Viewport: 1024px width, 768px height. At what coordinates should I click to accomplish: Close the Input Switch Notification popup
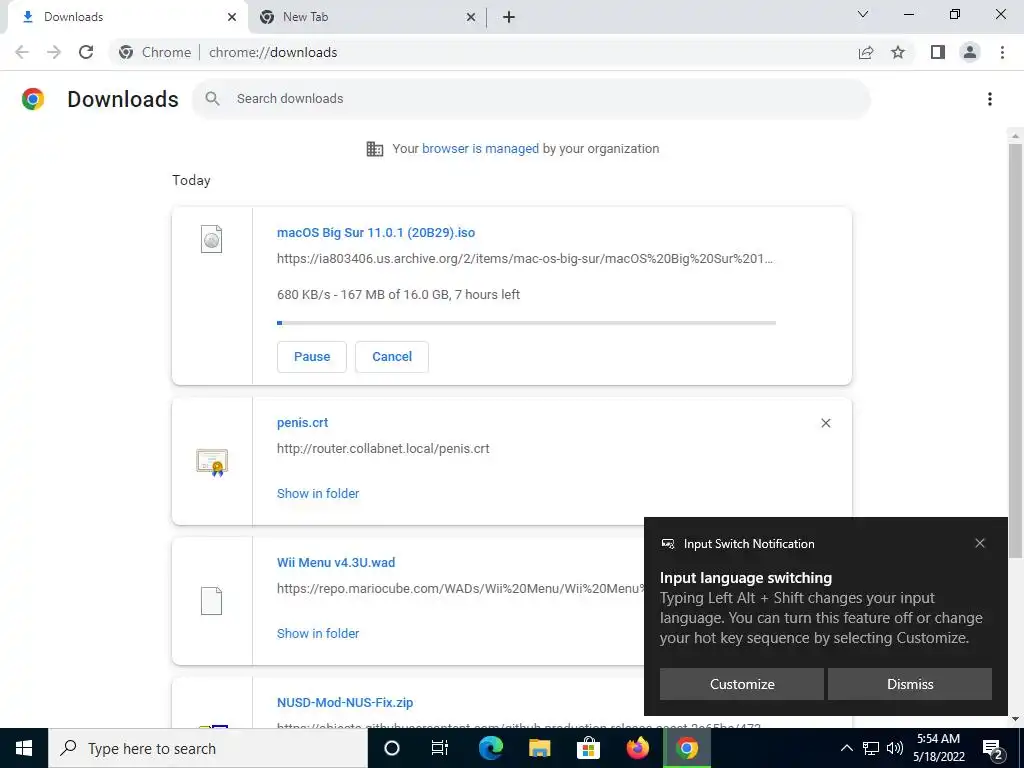[980, 543]
